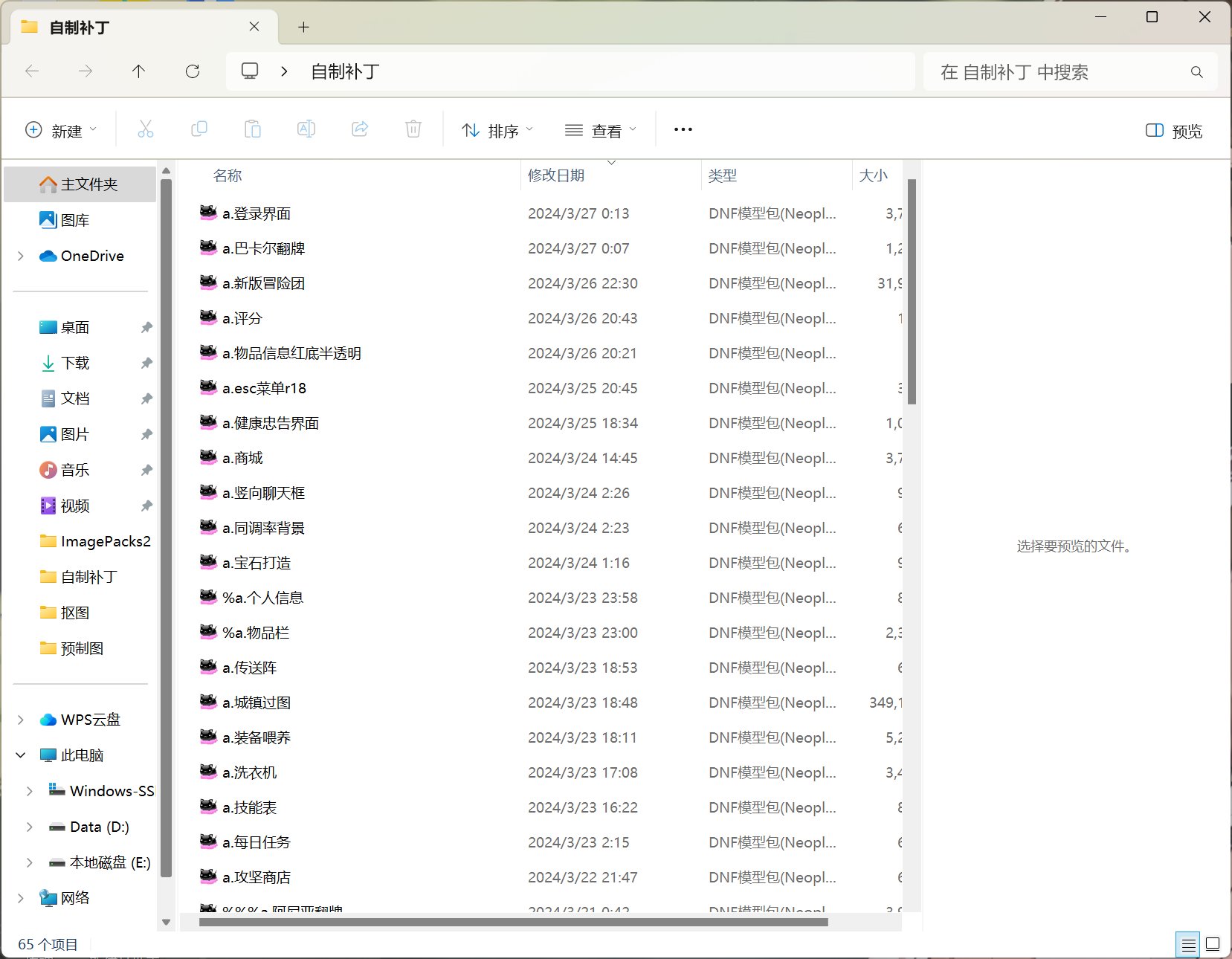Image resolution: width=1232 pixels, height=959 pixels.
Task: Open the three-dot See more menu
Action: coord(683,129)
